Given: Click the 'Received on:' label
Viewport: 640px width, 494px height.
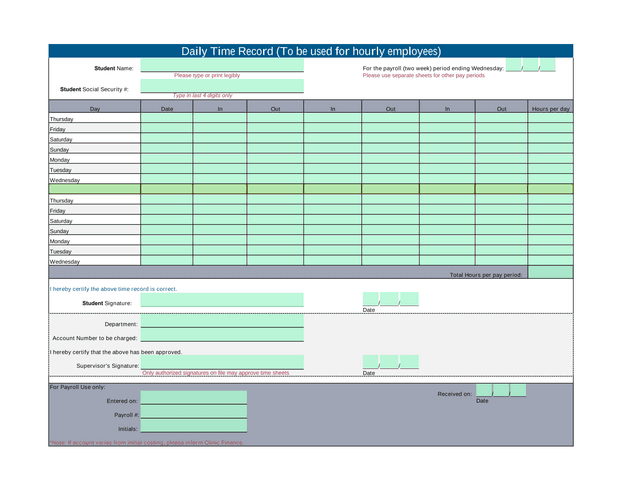Looking at the screenshot, I should click(x=455, y=394).
